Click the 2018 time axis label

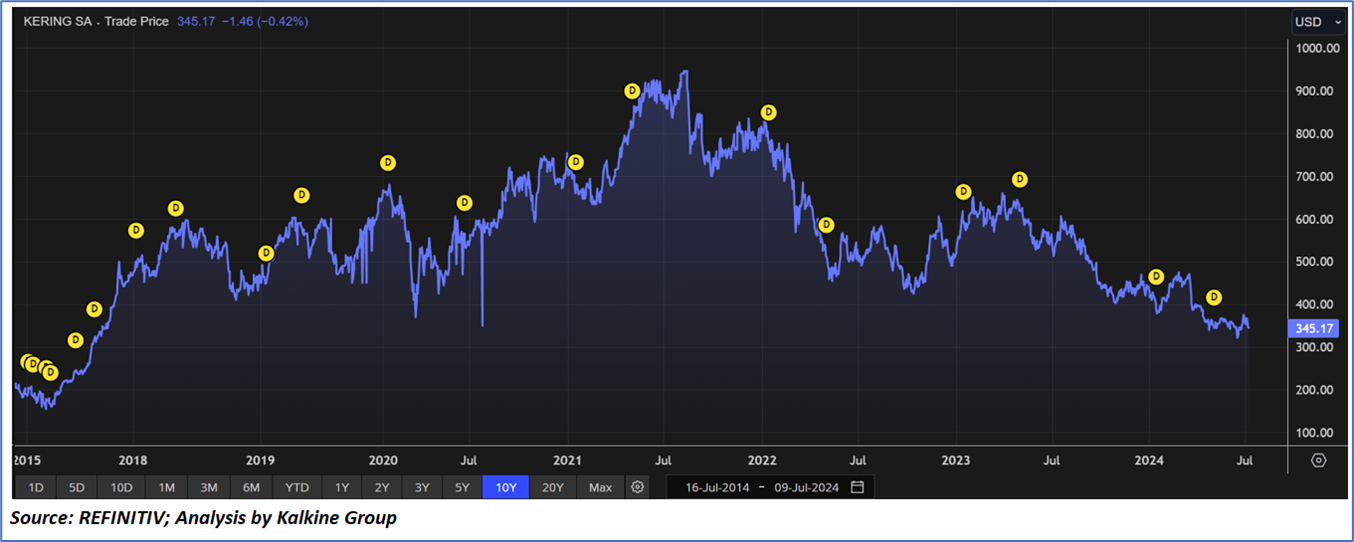coord(133,460)
